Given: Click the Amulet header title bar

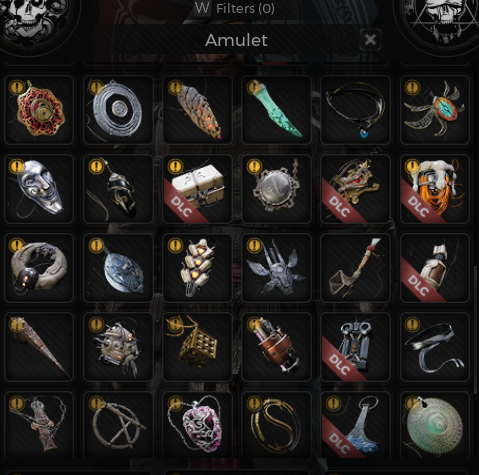Looking at the screenshot, I should click(x=236, y=40).
